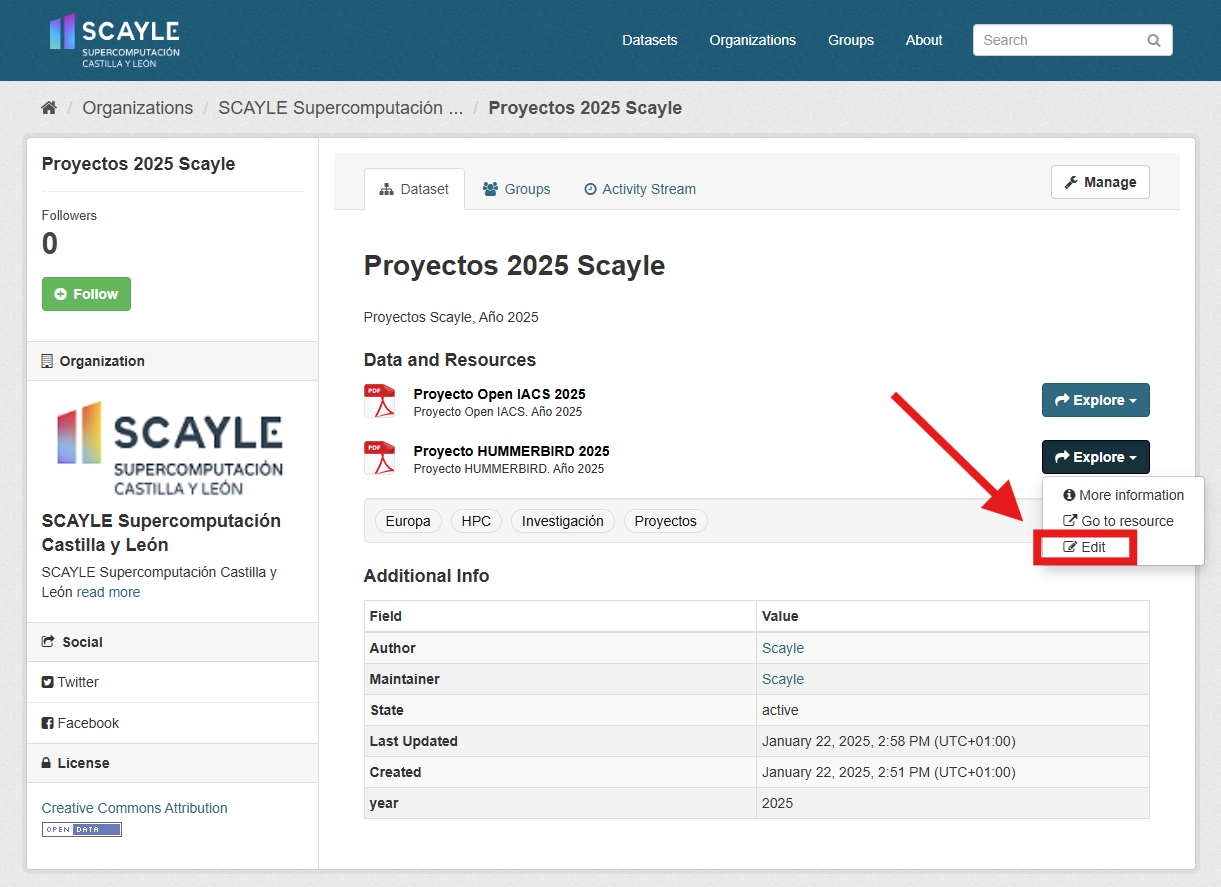Open PDF icon of Proyecto HUMMERBIRD 2025
1221x887 pixels.
(x=380, y=458)
